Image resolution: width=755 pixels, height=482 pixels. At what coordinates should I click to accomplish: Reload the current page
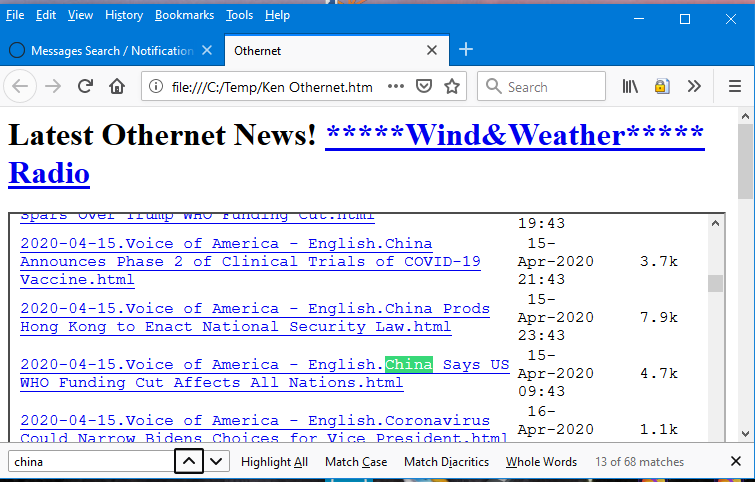(x=85, y=87)
